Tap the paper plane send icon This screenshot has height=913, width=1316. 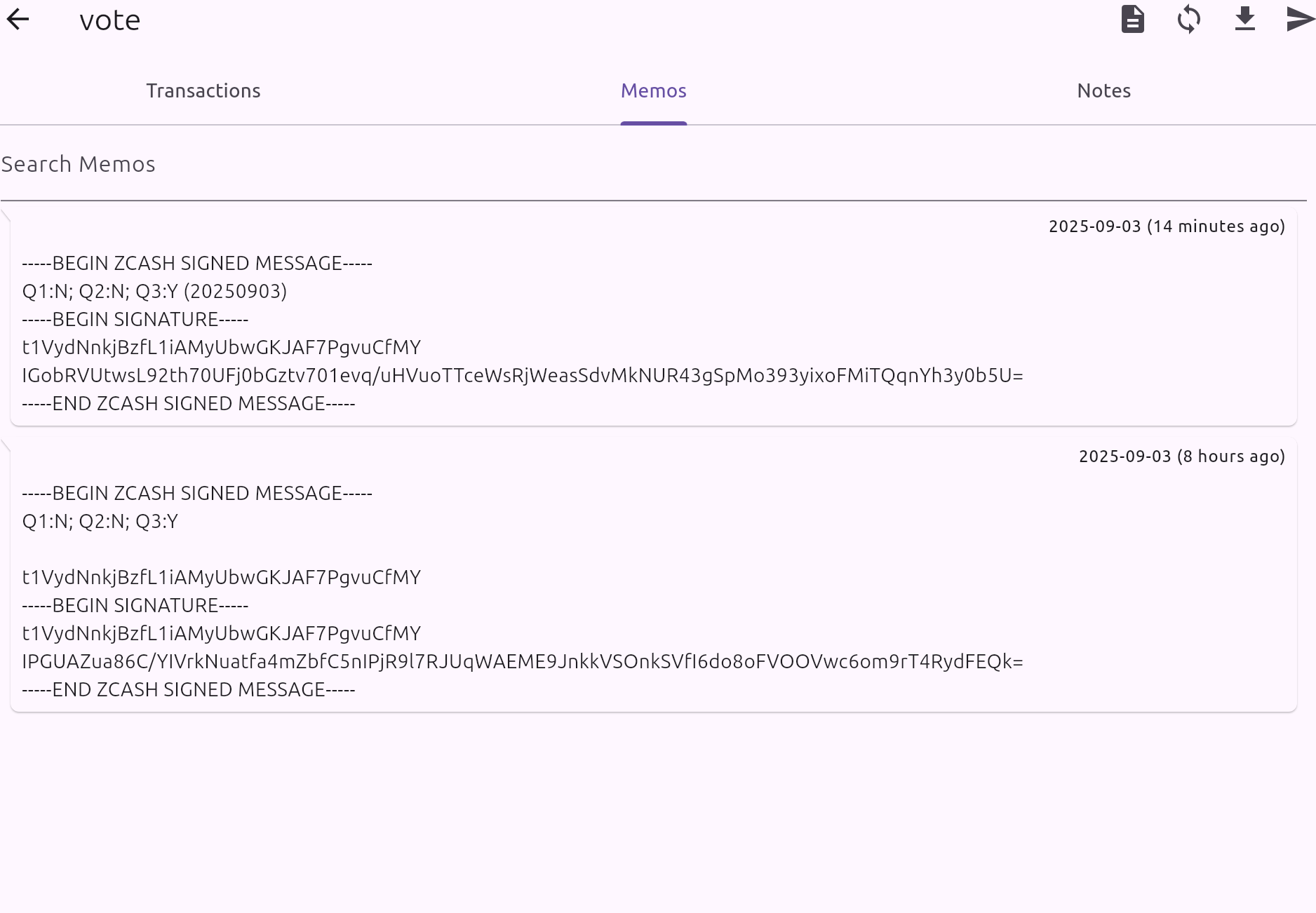pos(1300,20)
